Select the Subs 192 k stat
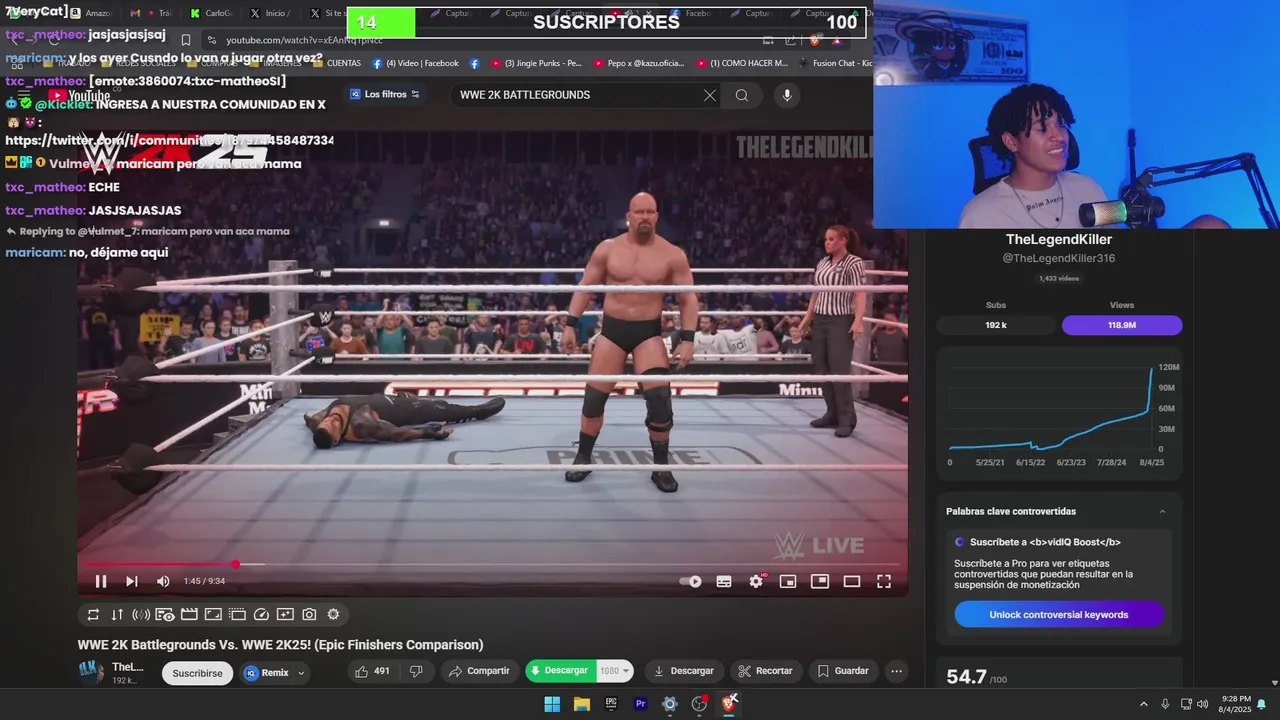The image size is (1280, 720). 996,325
